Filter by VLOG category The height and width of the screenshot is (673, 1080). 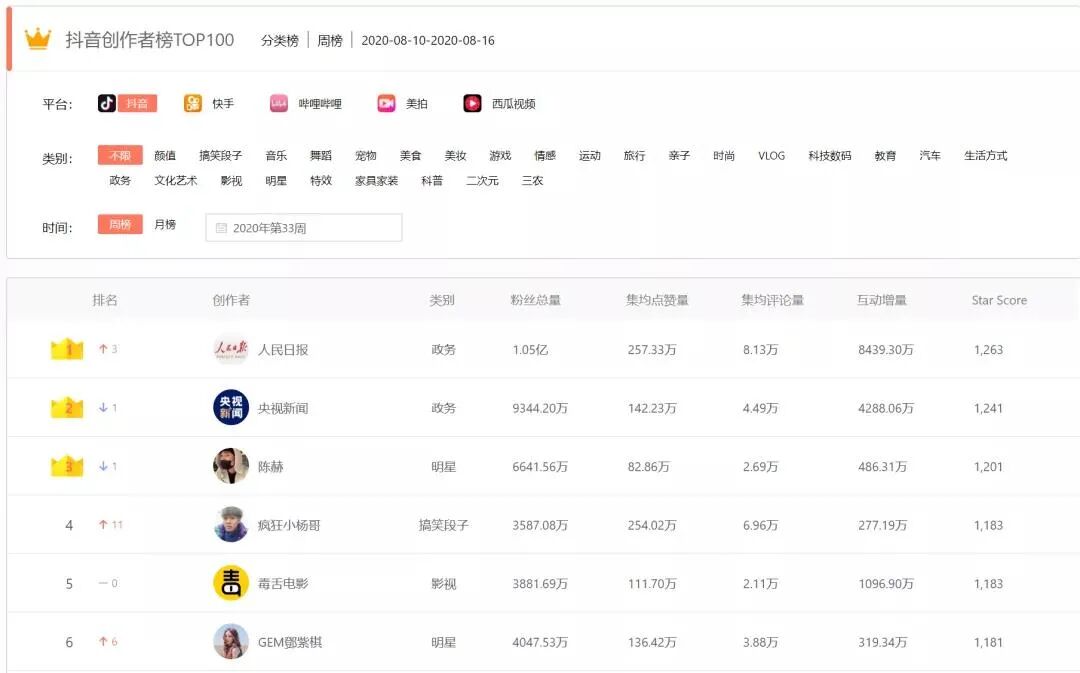click(771, 156)
